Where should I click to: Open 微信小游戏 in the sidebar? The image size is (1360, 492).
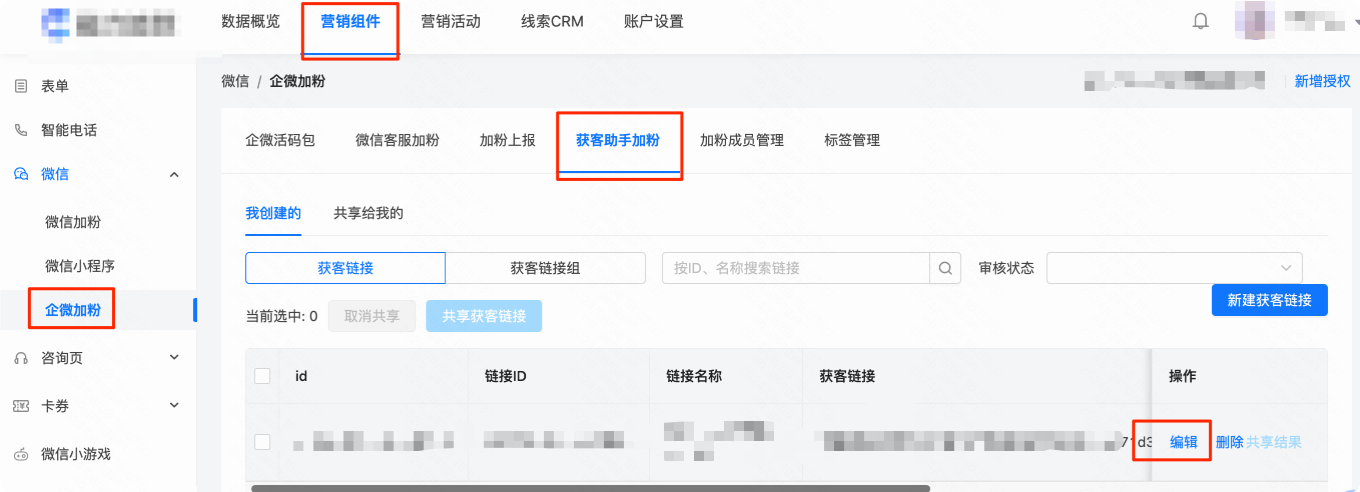pyautogui.click(x=76, y=454)
